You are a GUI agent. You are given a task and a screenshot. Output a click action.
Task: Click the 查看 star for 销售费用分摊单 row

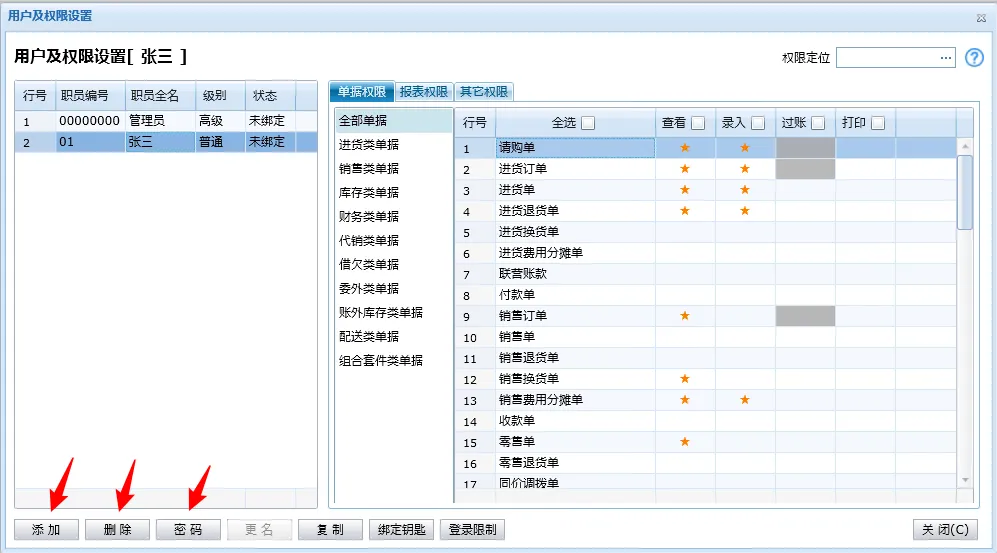[x=685, y=399]
